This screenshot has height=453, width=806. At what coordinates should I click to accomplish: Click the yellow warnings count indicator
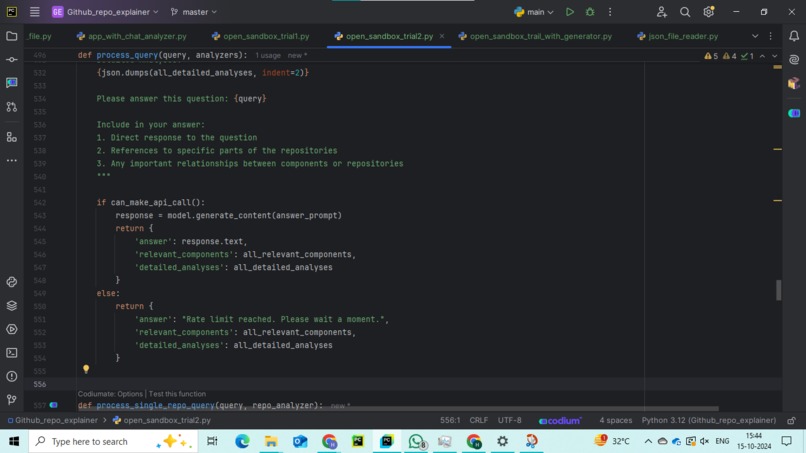pos(711,56)
